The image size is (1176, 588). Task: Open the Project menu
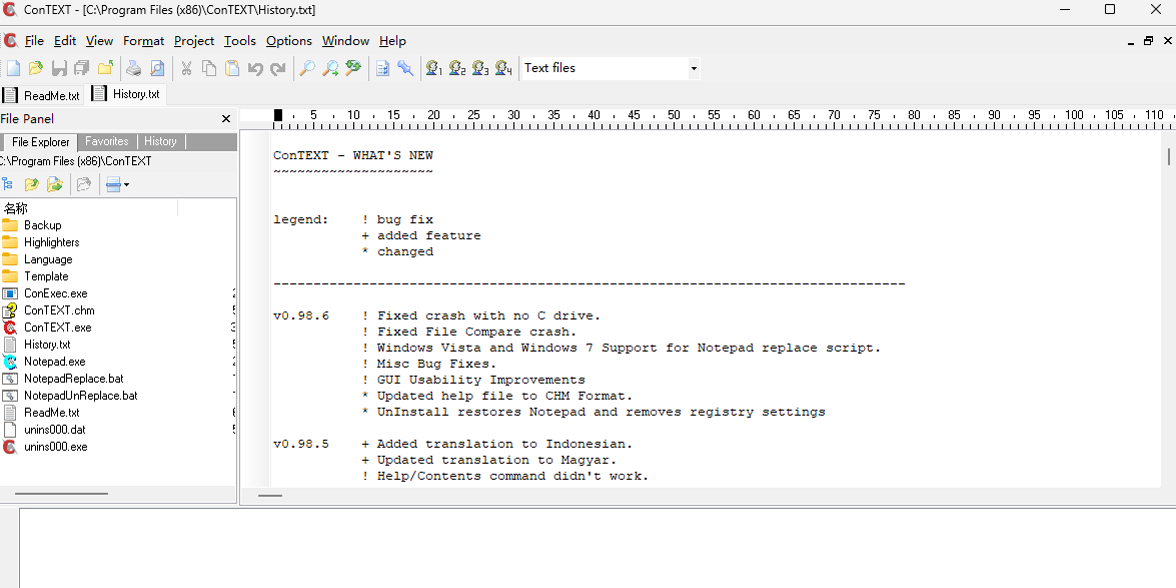click(194, 41)
